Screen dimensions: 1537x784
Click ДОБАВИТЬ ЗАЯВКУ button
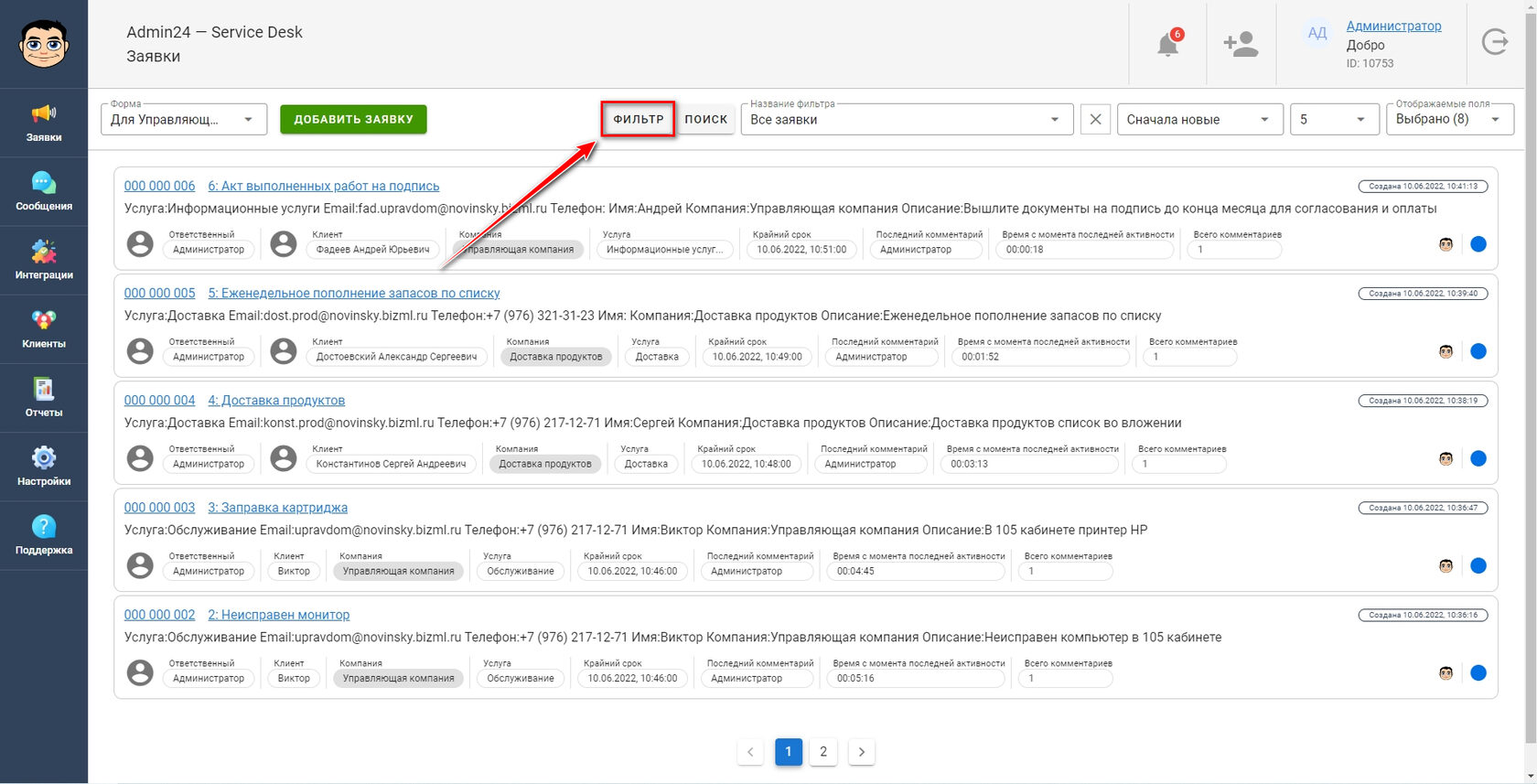[x=353, y=119]
